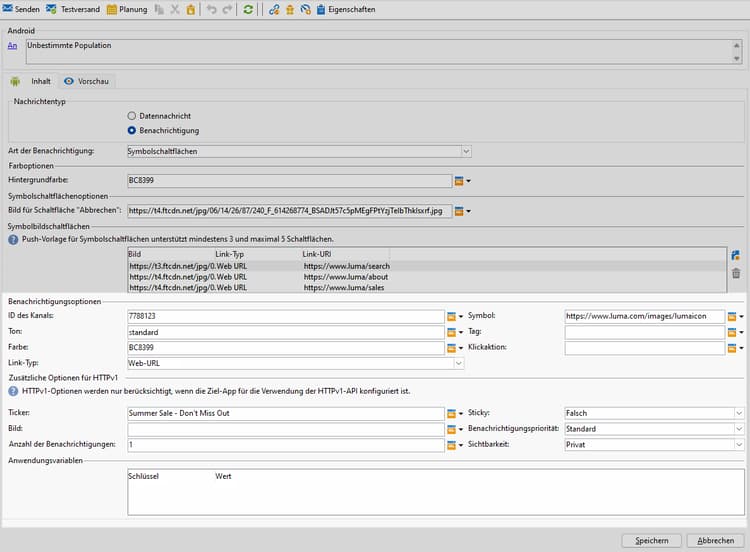
Task: Open Eigenschaften properties
Action: click(x=346, y=9)
